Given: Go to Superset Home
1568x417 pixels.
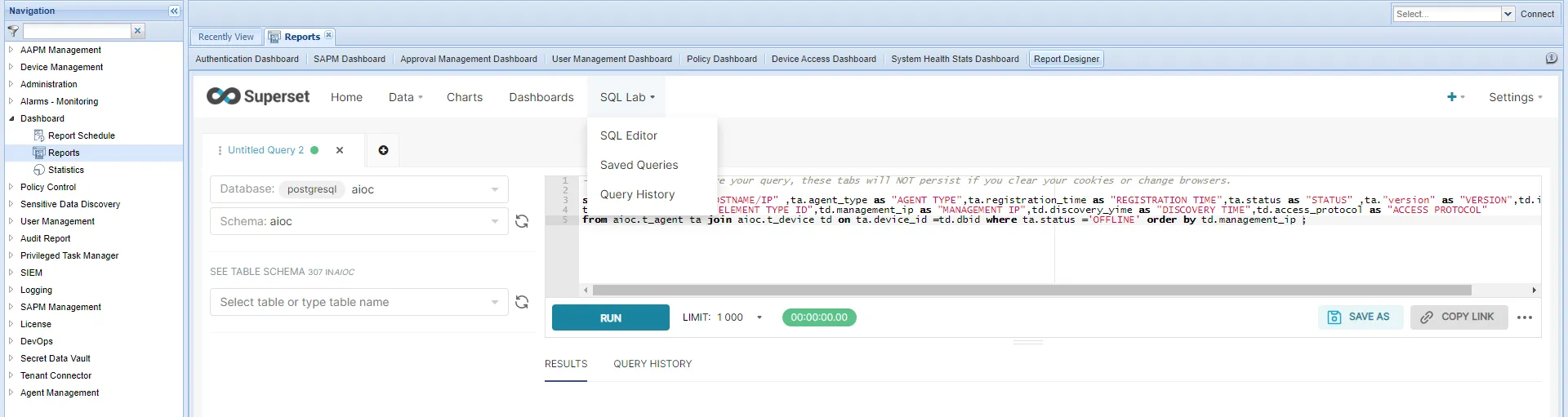Looking at the screenshot, I should click(x=346, y=97).
